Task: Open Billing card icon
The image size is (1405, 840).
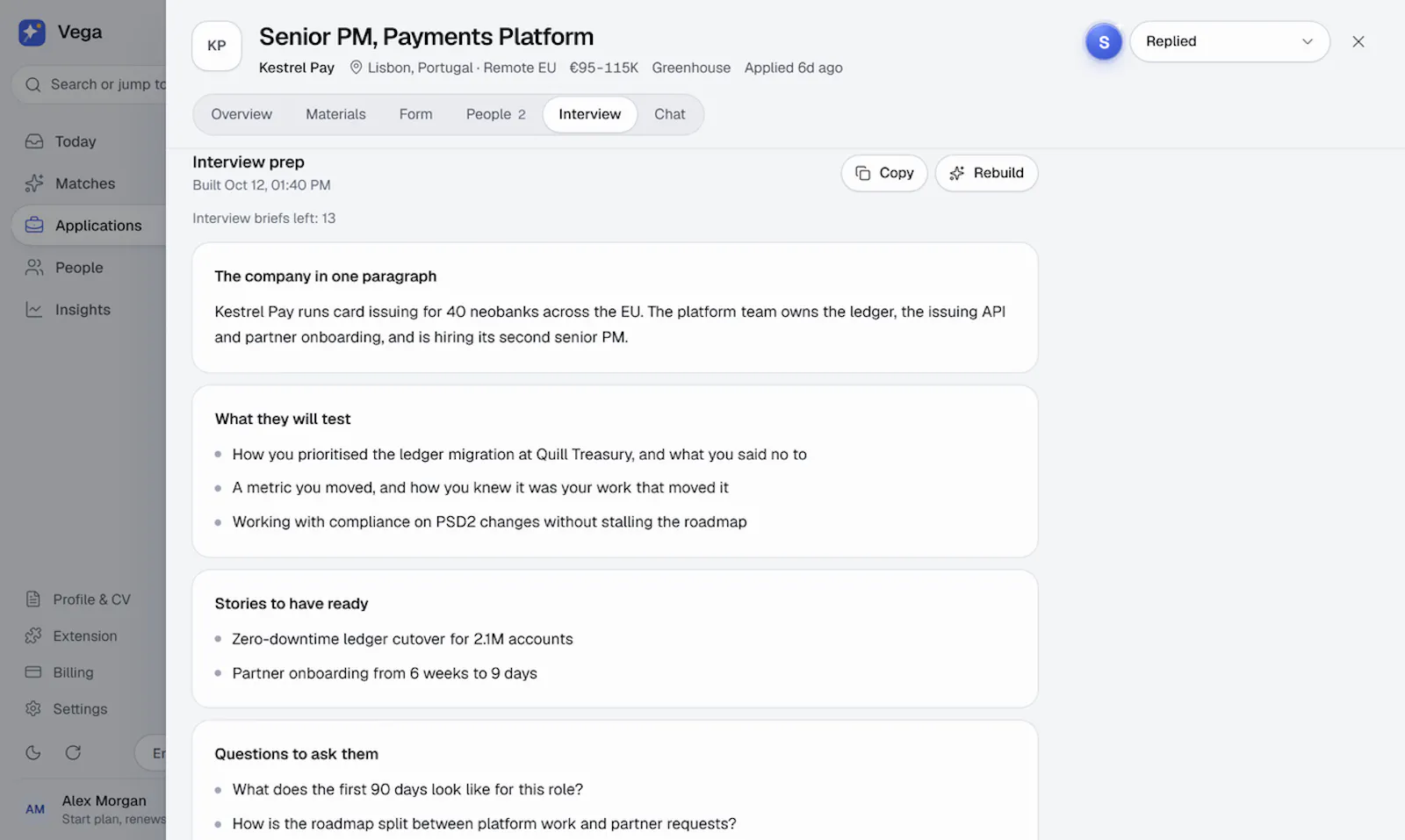Action: point(33,672)
